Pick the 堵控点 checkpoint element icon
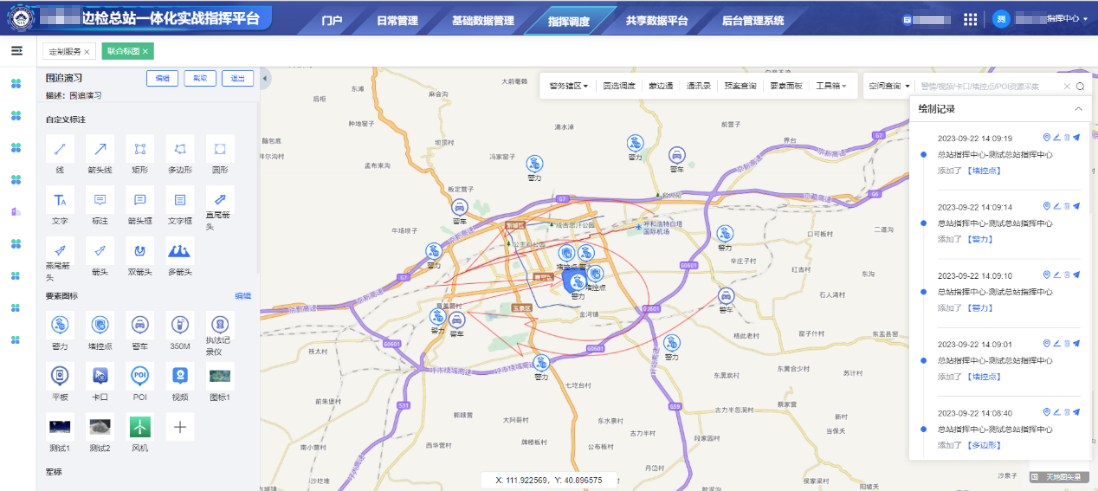 click(x=100, y=325)
